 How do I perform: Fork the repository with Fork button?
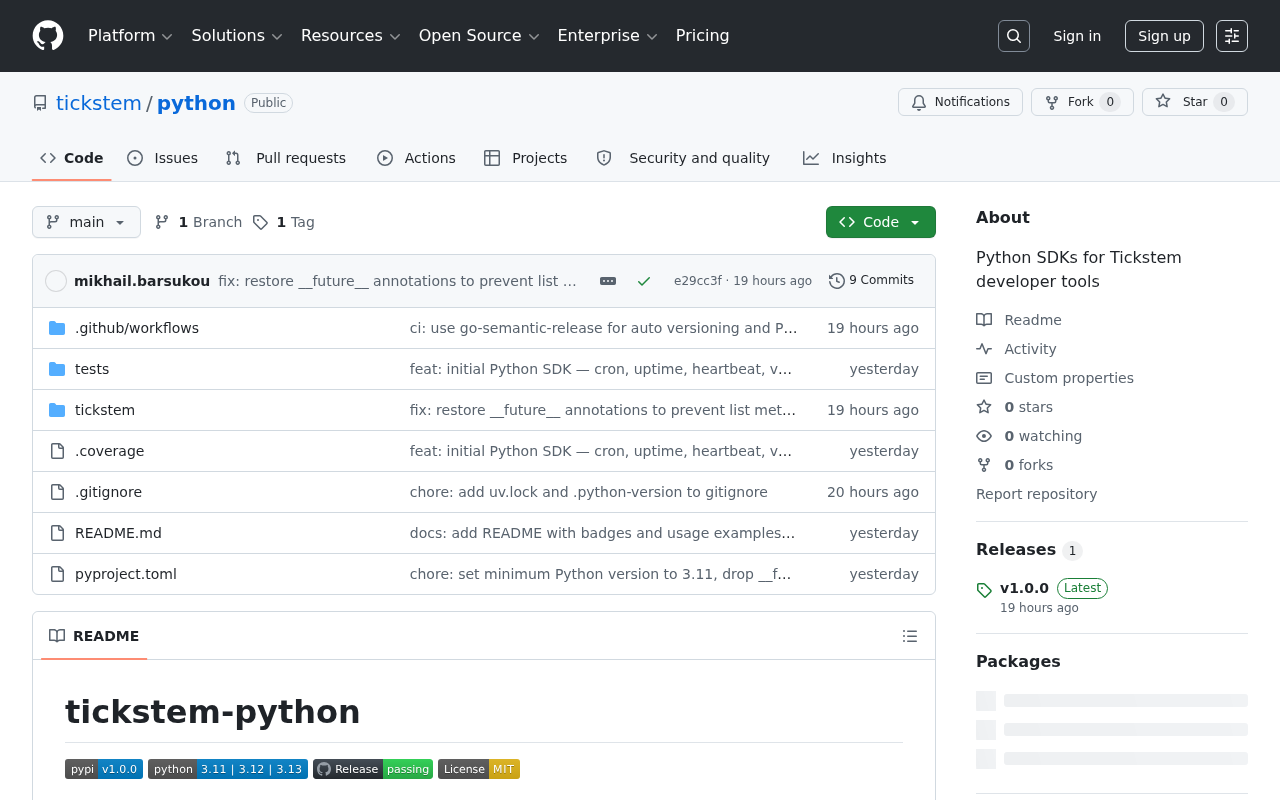(1082, 102)
